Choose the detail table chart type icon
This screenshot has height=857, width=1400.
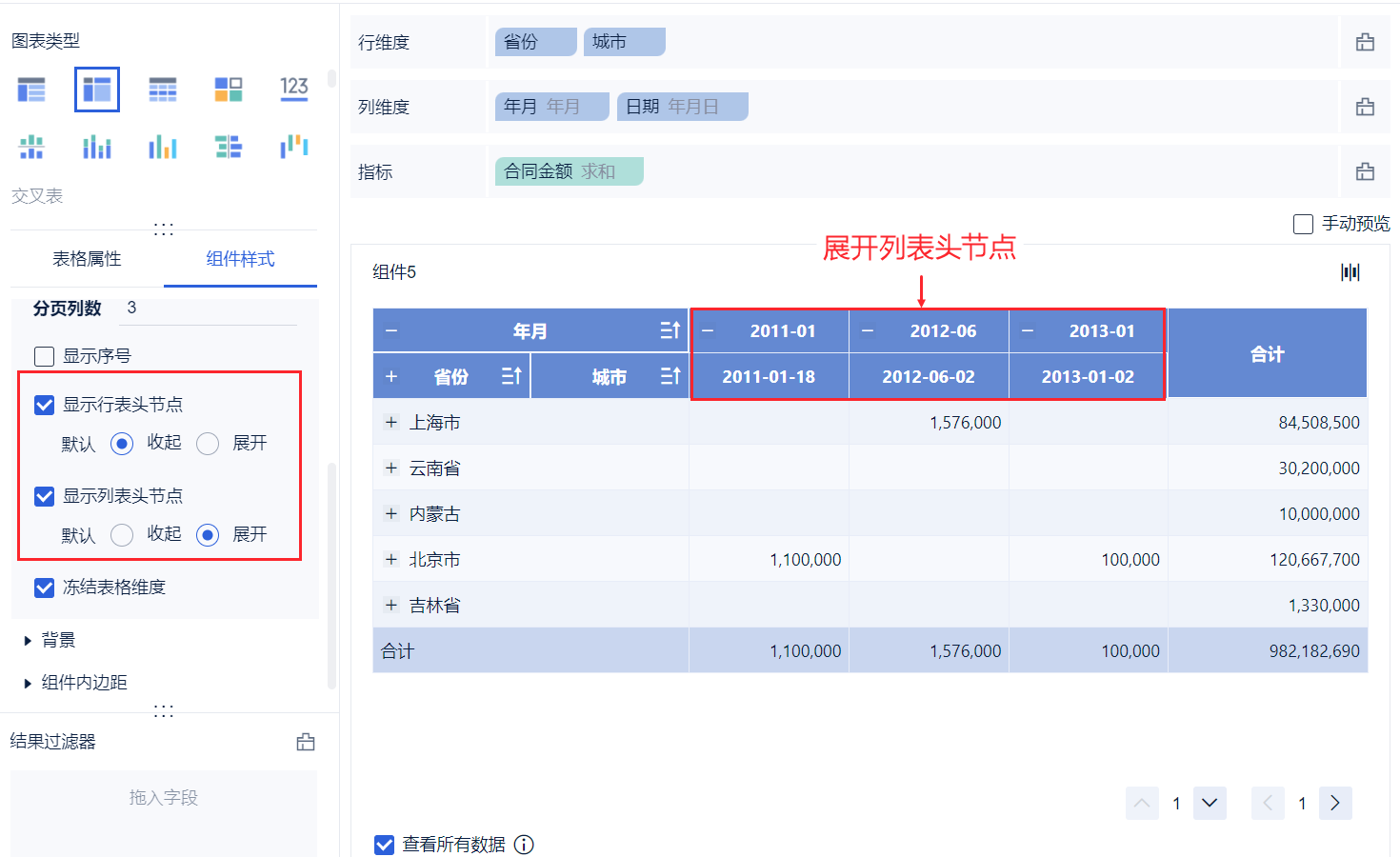coord(163,90)
